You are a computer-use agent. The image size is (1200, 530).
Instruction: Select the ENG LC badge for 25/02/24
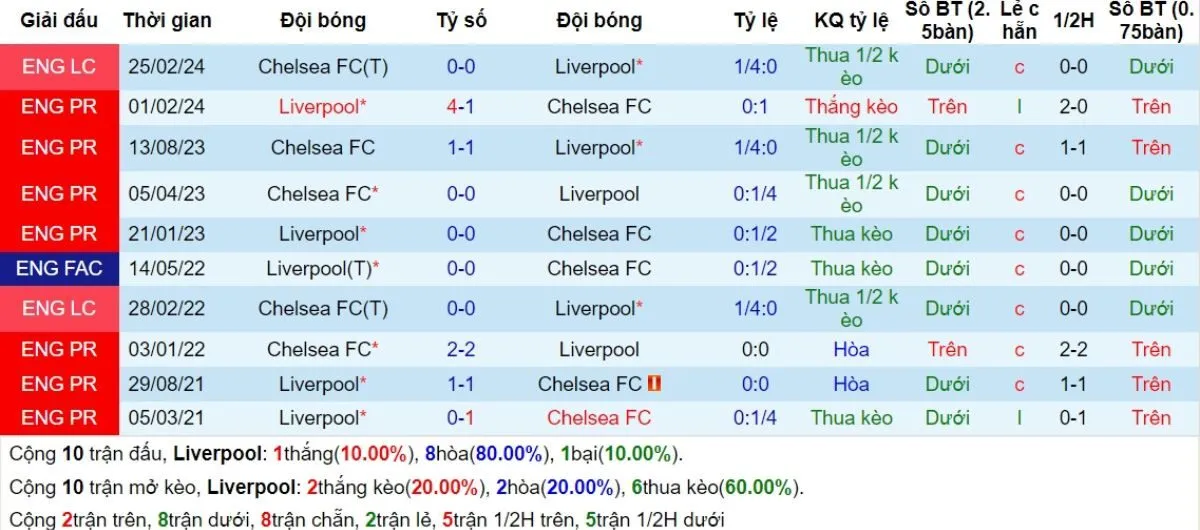pos(58,67)
